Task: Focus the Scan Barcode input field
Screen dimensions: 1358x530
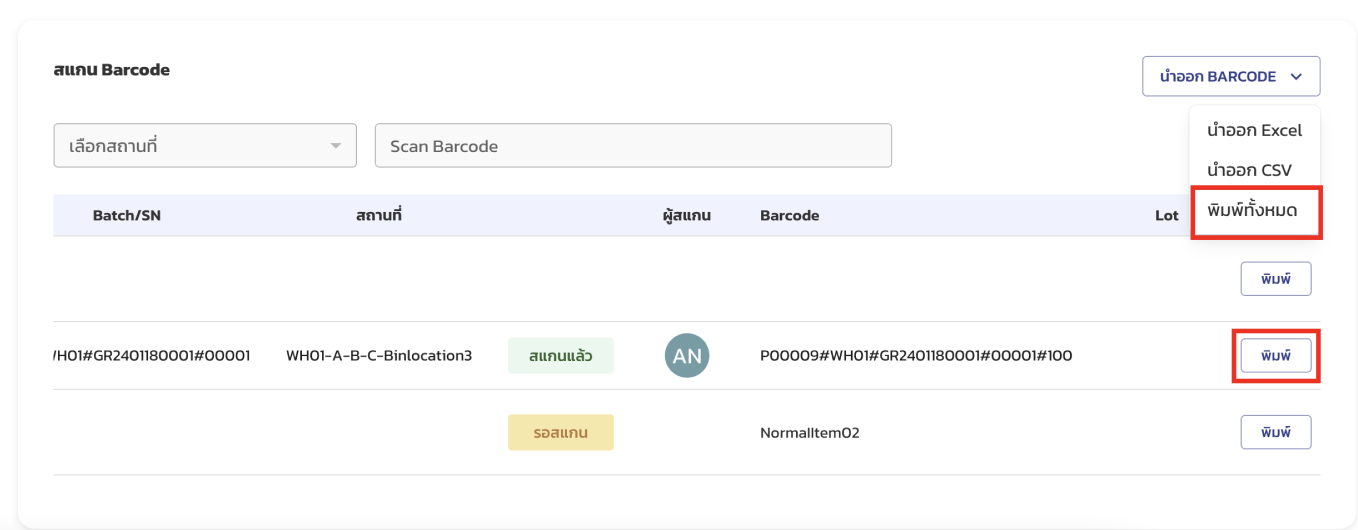Action: point(632,146)
